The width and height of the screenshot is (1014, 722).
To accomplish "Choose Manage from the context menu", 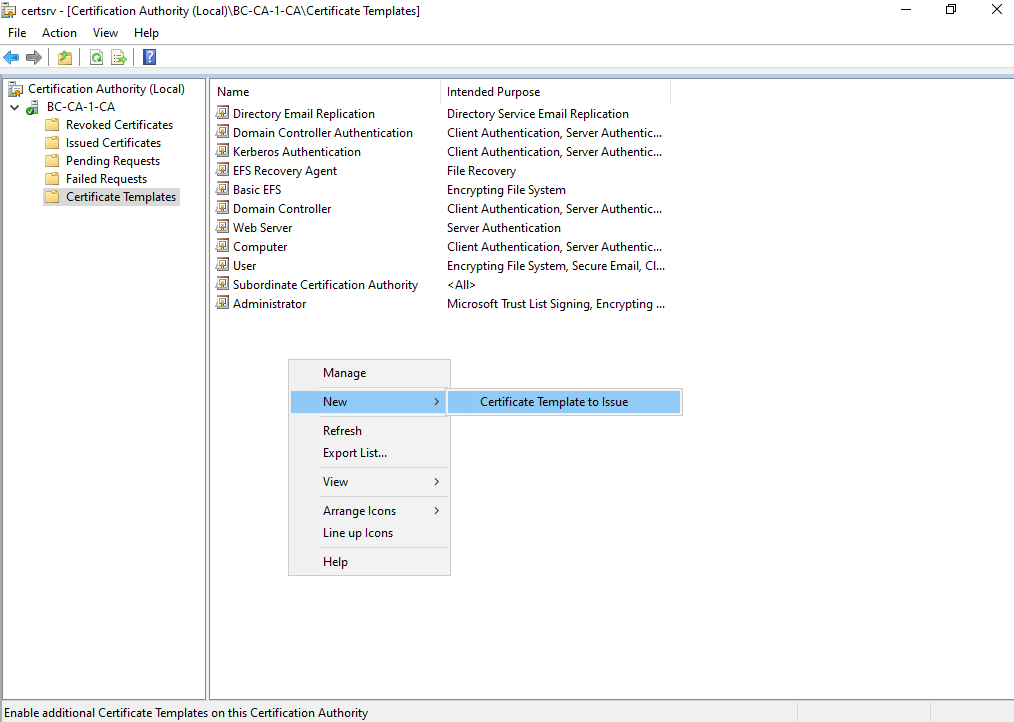I will click(369, 373).
